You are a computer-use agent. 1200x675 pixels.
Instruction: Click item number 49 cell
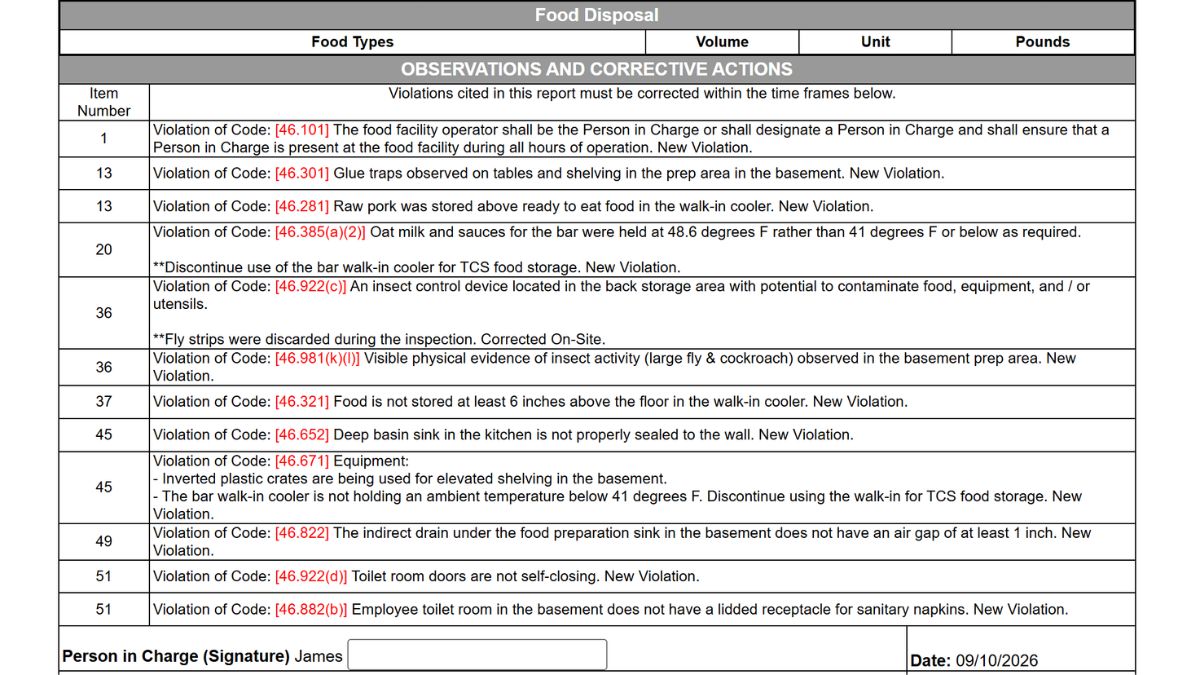click(104, 541)
